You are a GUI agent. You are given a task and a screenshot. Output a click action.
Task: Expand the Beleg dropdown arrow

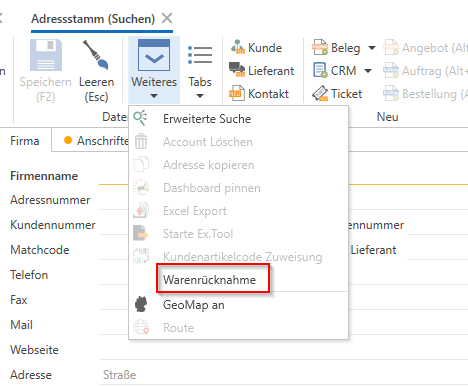(372, 48)
